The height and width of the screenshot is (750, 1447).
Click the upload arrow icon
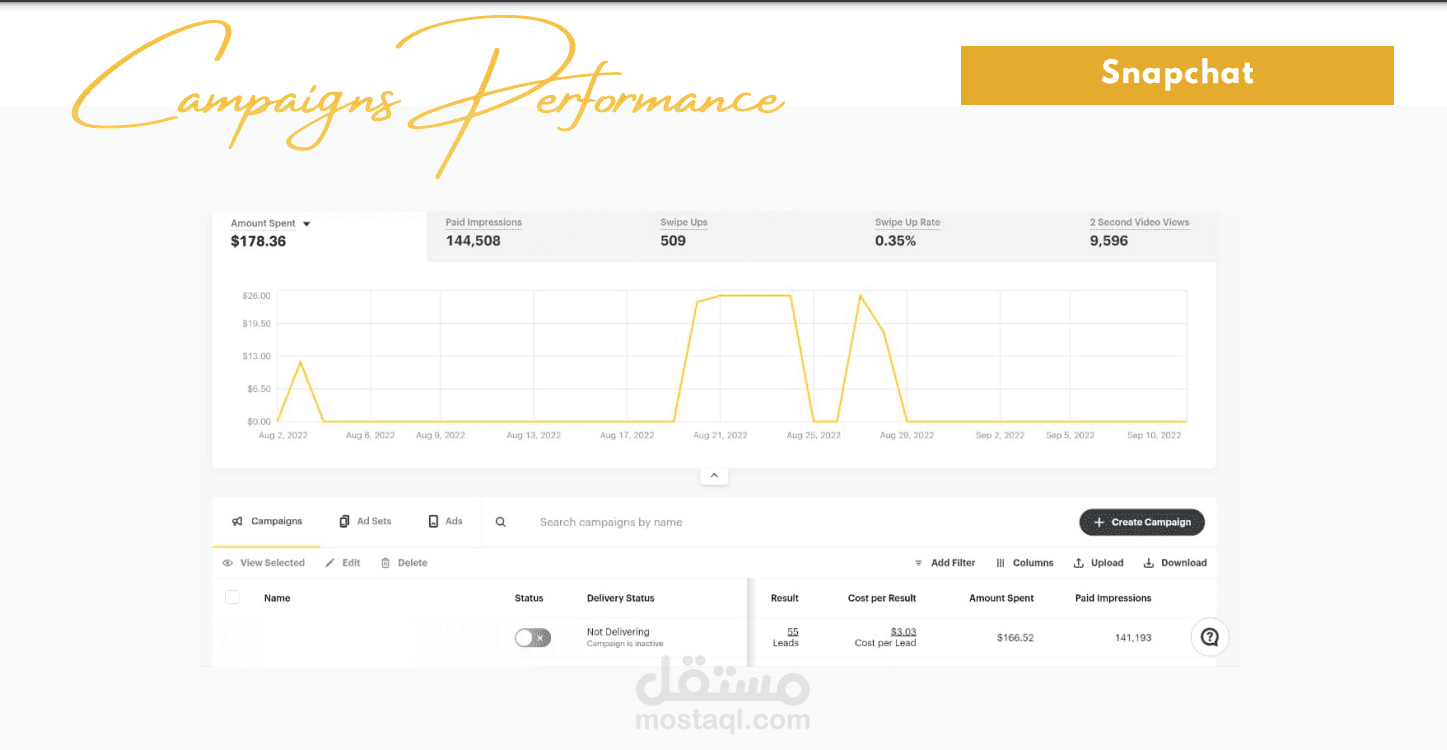coord(1079,563)
